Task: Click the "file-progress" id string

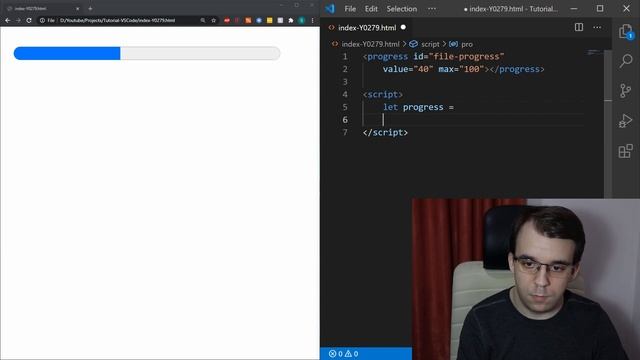Action: coord(467,56)
